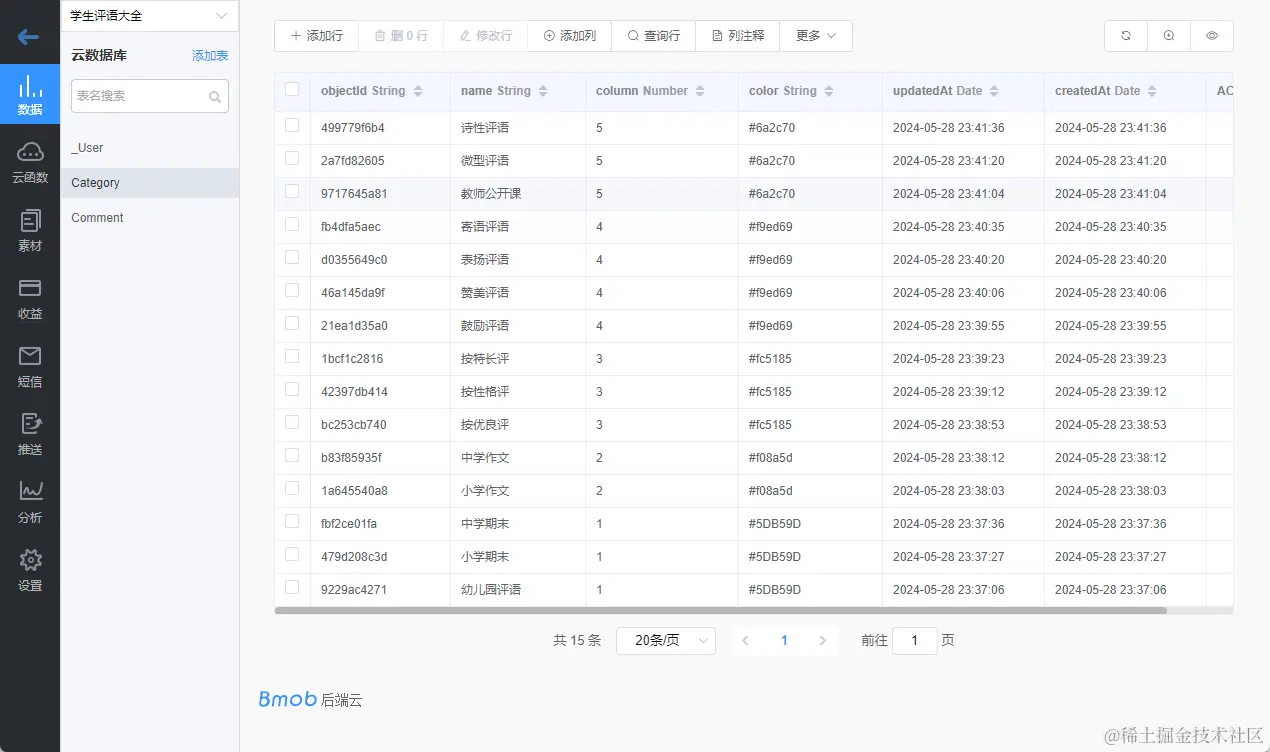Click the 列注释 button
The height and width of the screenshot is (752, 1270).
point(738,35)
